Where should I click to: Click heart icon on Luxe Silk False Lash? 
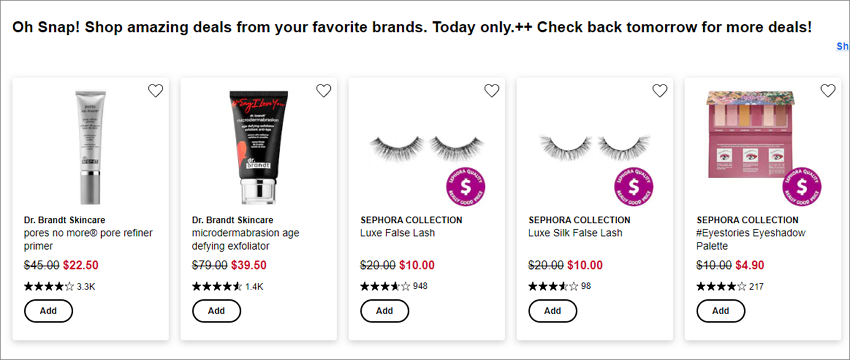pos(660,91)
